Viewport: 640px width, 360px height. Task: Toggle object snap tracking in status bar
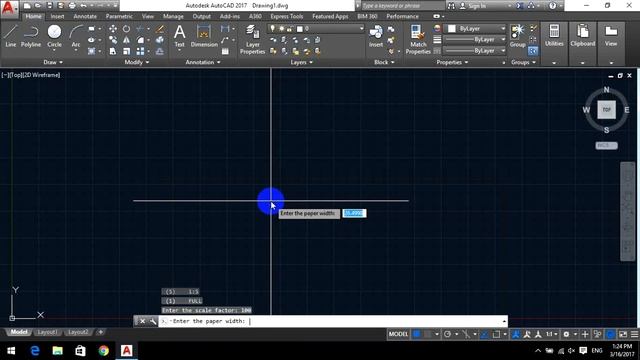(x=484, y=334)
